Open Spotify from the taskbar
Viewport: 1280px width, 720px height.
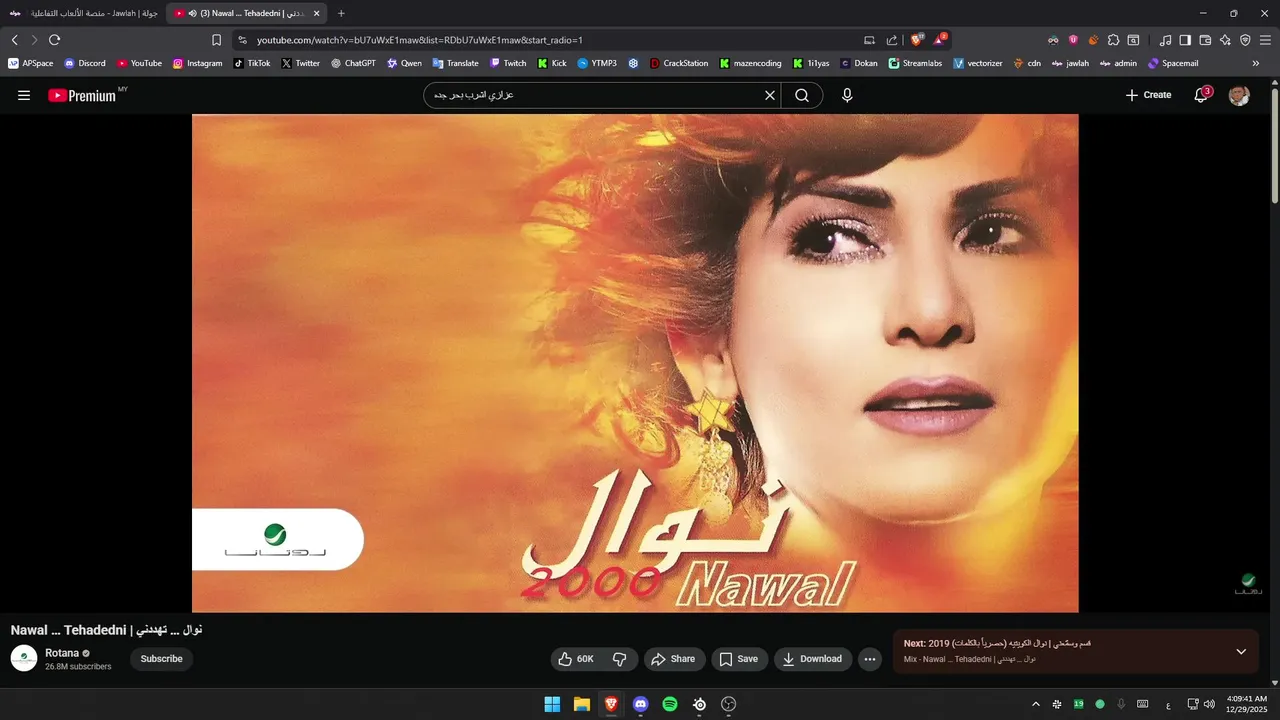pos(670,704)
